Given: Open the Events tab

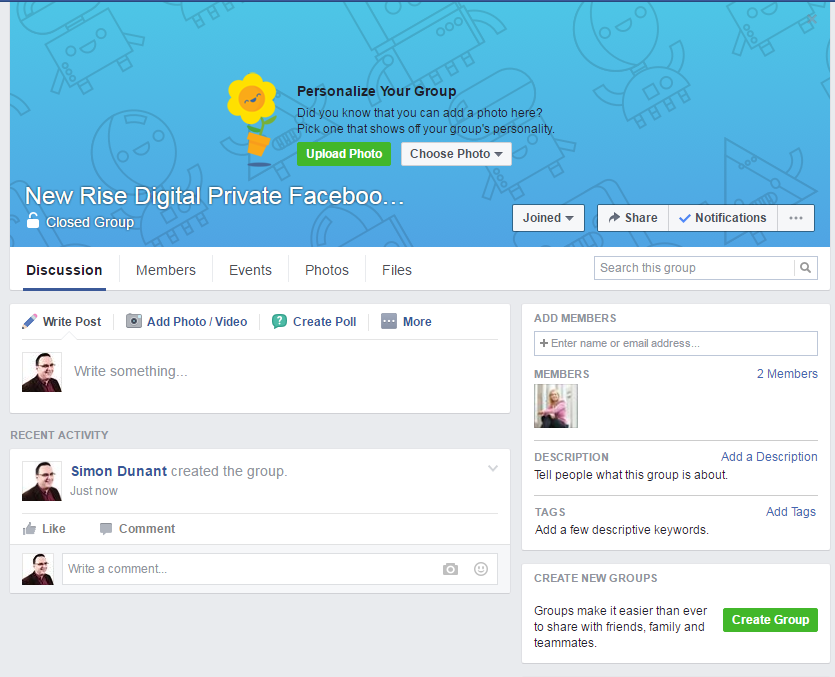Looking at the screenshot, I should click(x=250, y=270).
